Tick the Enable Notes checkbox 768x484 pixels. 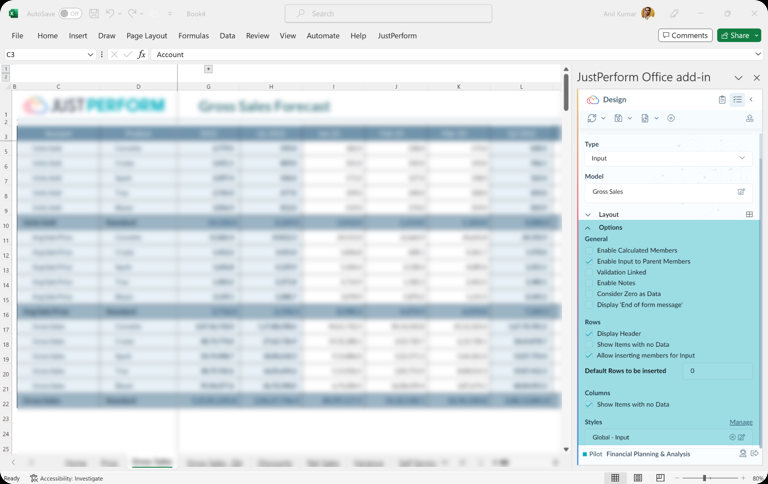pos(589,283)
